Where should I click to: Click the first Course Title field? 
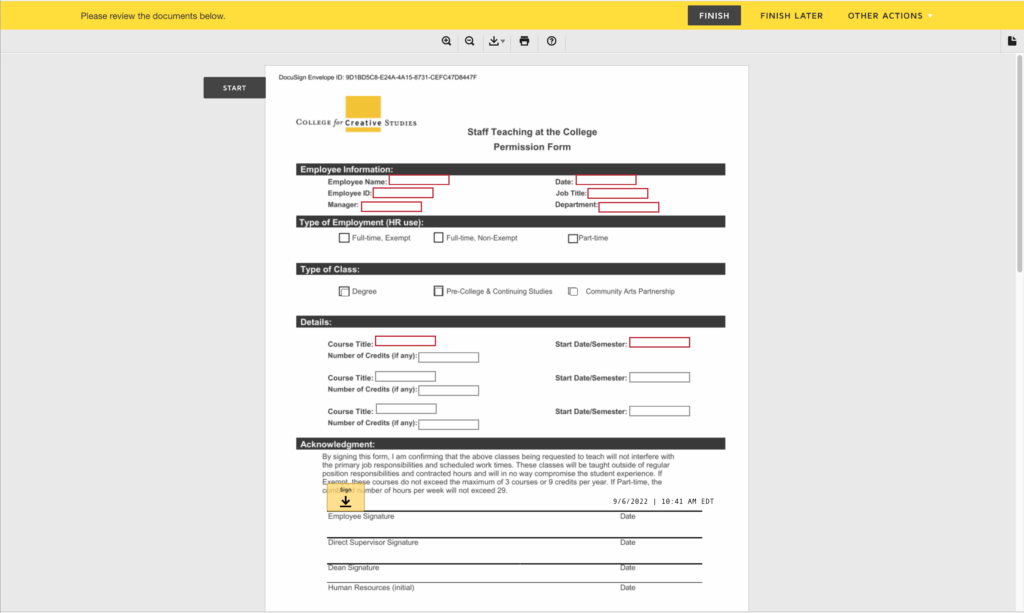405,341
